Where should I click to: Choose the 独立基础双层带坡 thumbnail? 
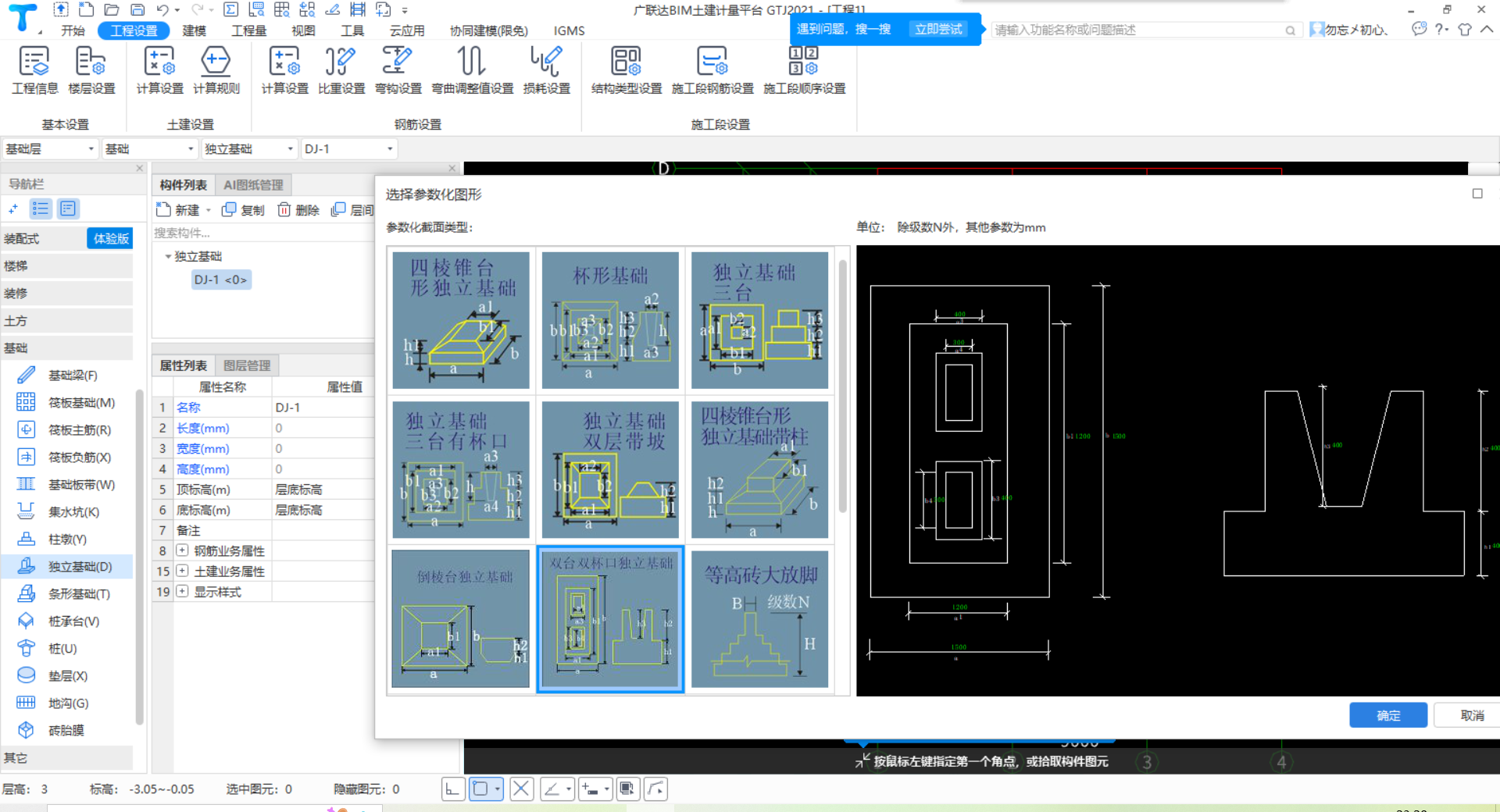pyautogui.click(x=610, y=469)
